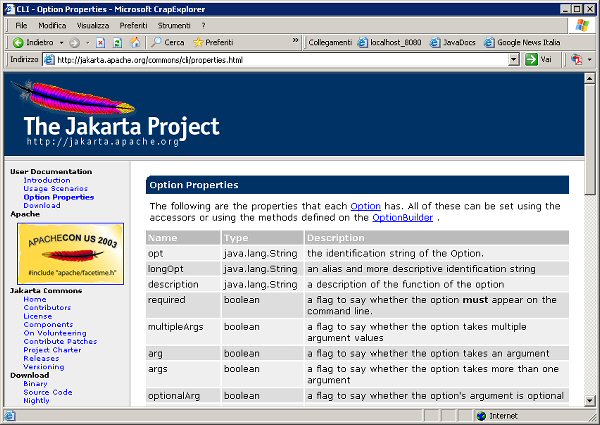This screenshot has width=600, height=425.
Task: Click the vertical scrollbar thumb
Action: 589,140
